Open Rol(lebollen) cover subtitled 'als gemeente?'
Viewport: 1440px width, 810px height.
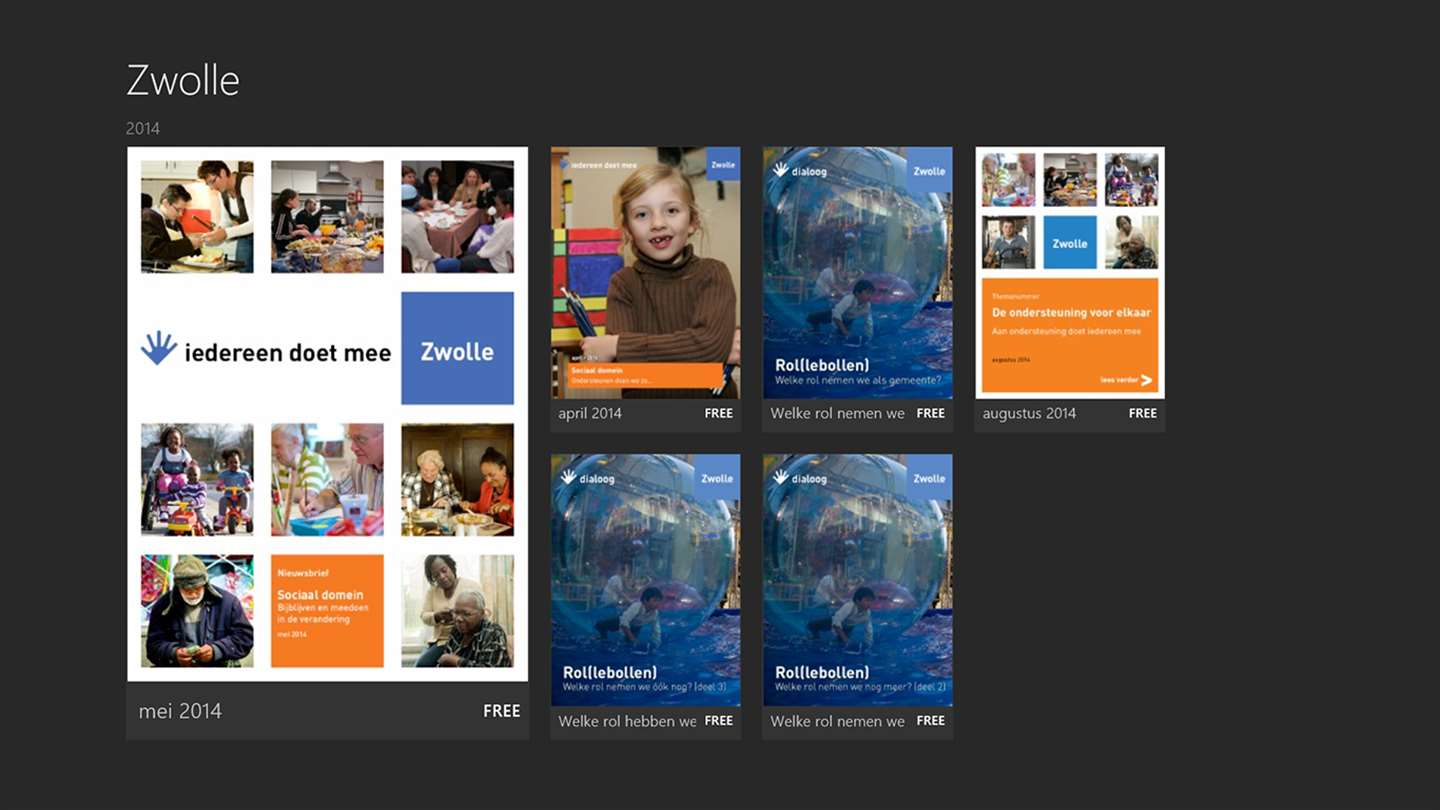pos(858,273)
